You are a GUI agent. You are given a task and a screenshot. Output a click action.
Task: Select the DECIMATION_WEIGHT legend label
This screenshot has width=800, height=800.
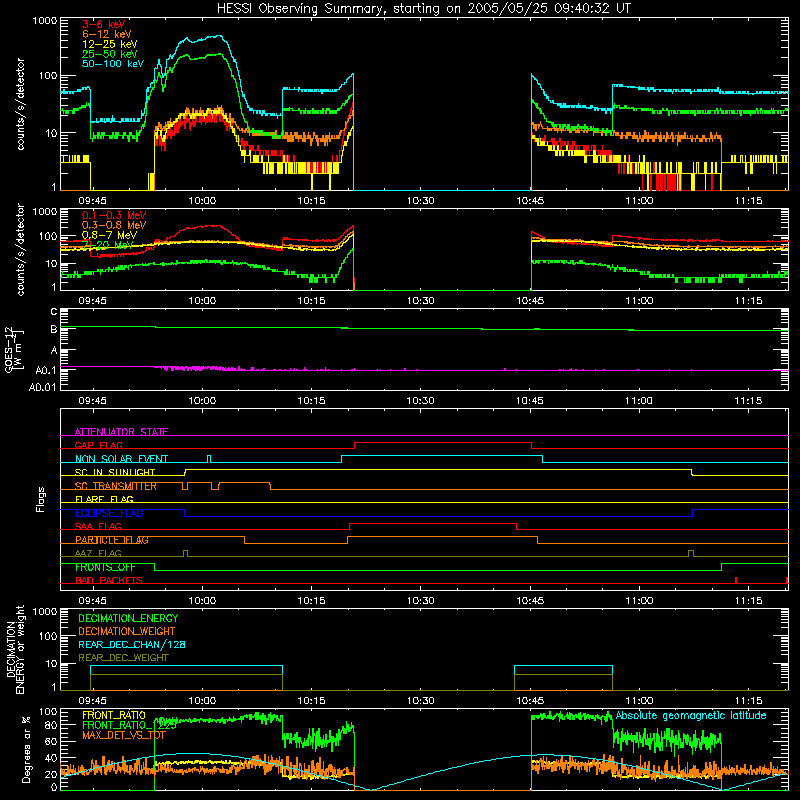pos(127,632)
